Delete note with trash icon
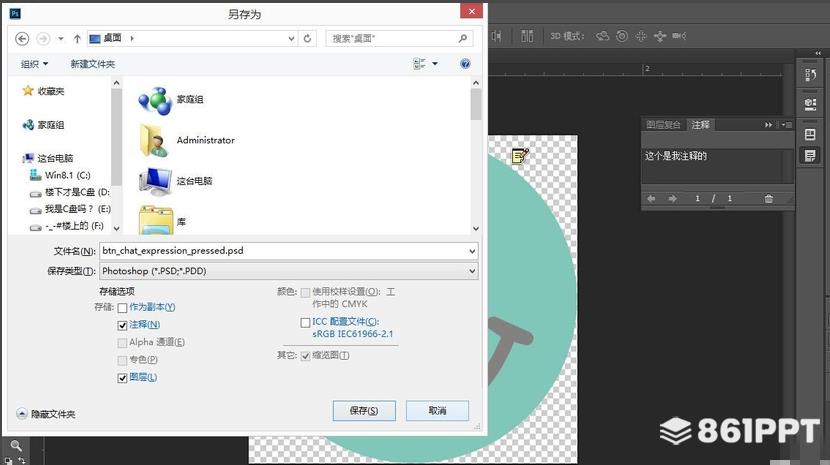 pos(769,199)
